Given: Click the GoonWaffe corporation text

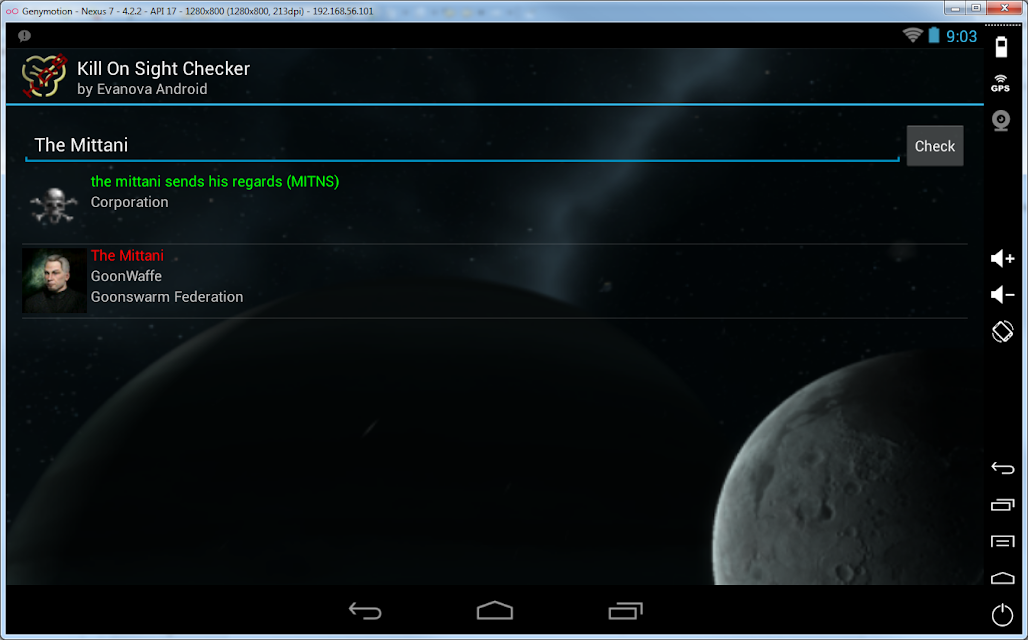Looking at the screenshot, I should 126,276.
